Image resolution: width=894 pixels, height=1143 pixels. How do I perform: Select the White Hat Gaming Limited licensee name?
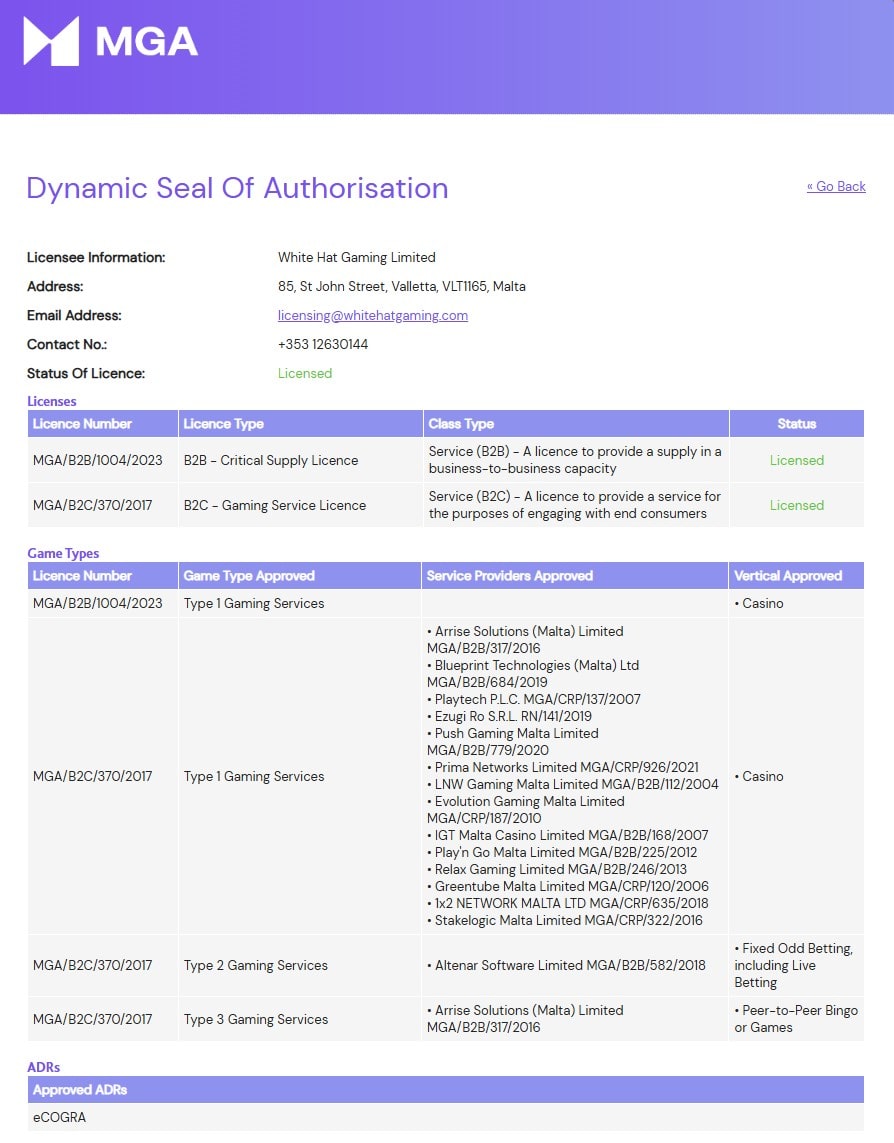pos(356,257)
